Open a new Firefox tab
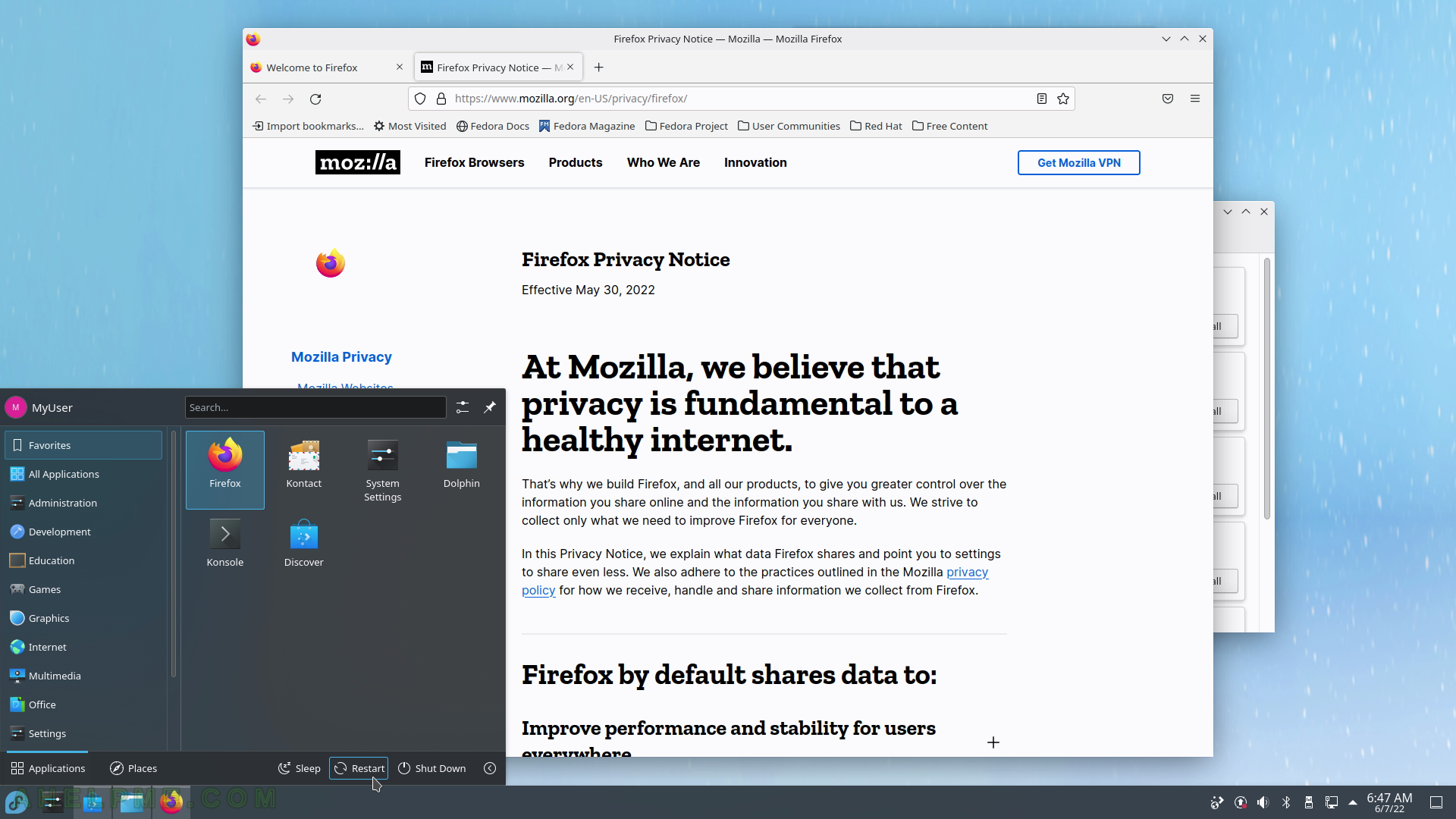 599,67
